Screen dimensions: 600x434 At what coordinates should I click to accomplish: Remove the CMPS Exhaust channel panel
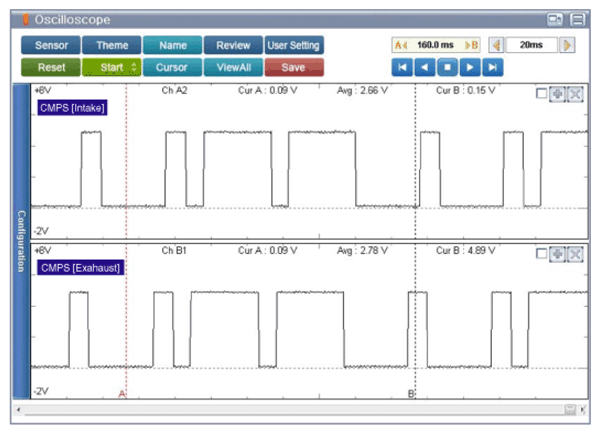(575, 254)
